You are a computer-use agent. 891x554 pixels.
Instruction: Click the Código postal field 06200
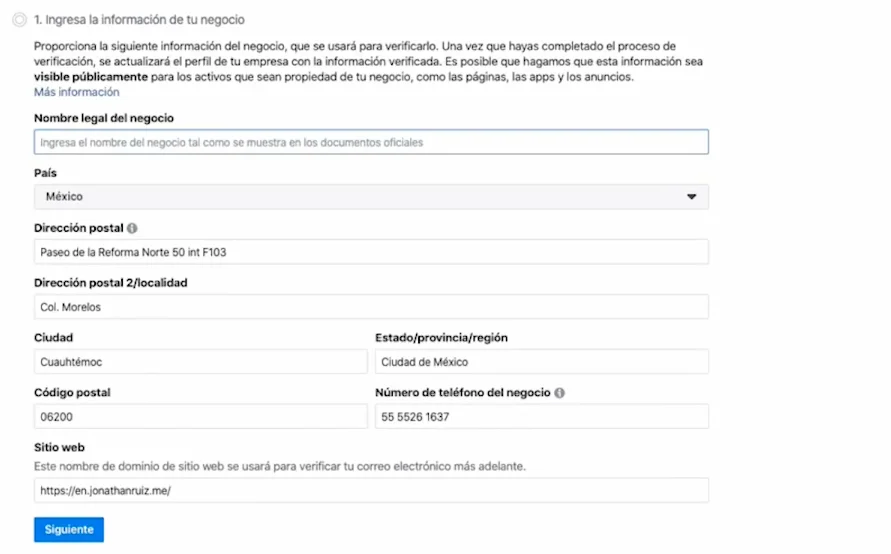201,416
